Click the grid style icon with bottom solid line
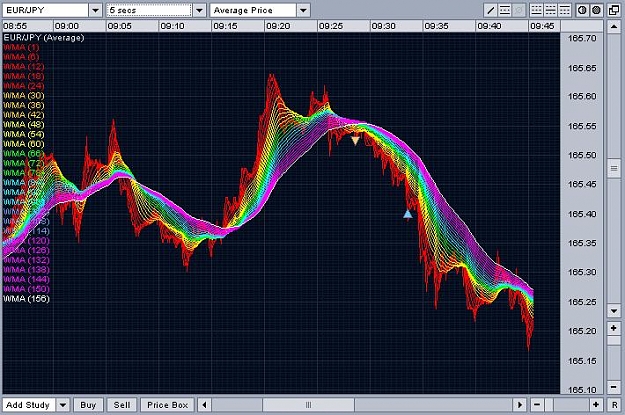Viewport: 625px width, 415px height. [x=536, y=10]
